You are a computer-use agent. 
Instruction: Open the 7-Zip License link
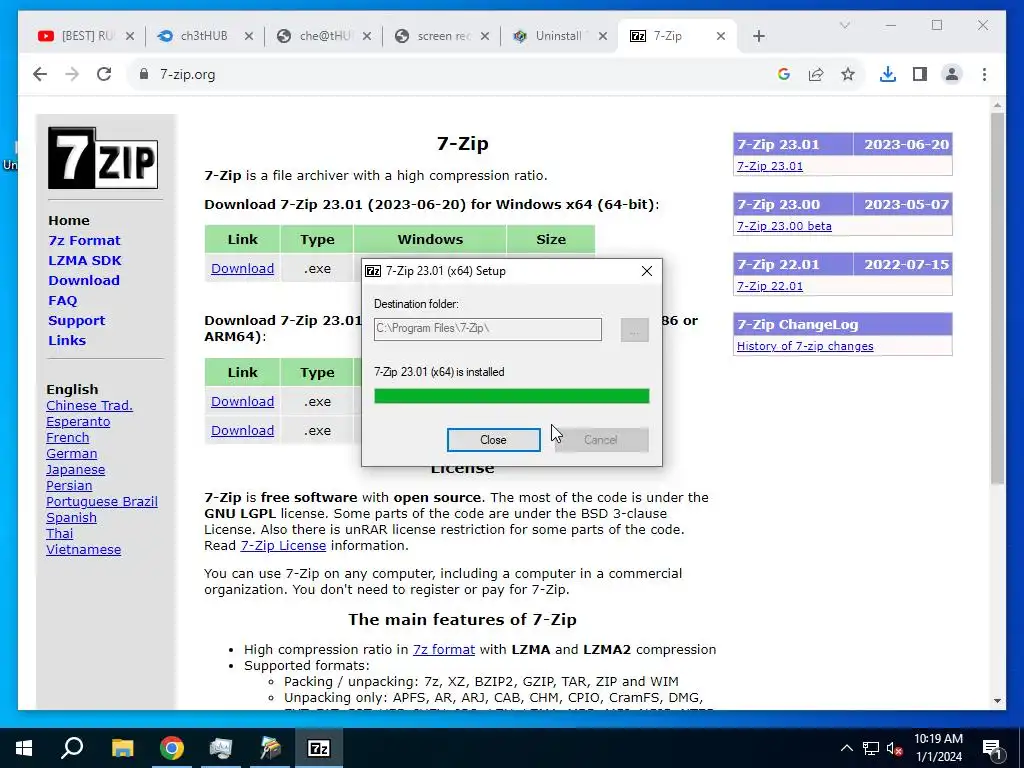(x=283, y=545)
